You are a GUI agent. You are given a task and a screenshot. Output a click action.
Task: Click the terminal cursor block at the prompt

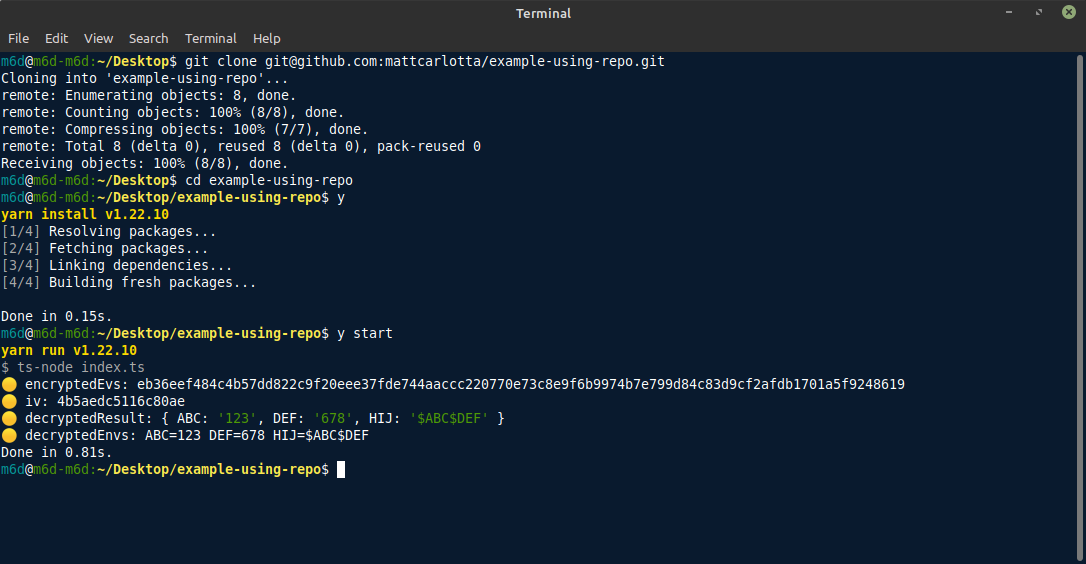[341, 470]
